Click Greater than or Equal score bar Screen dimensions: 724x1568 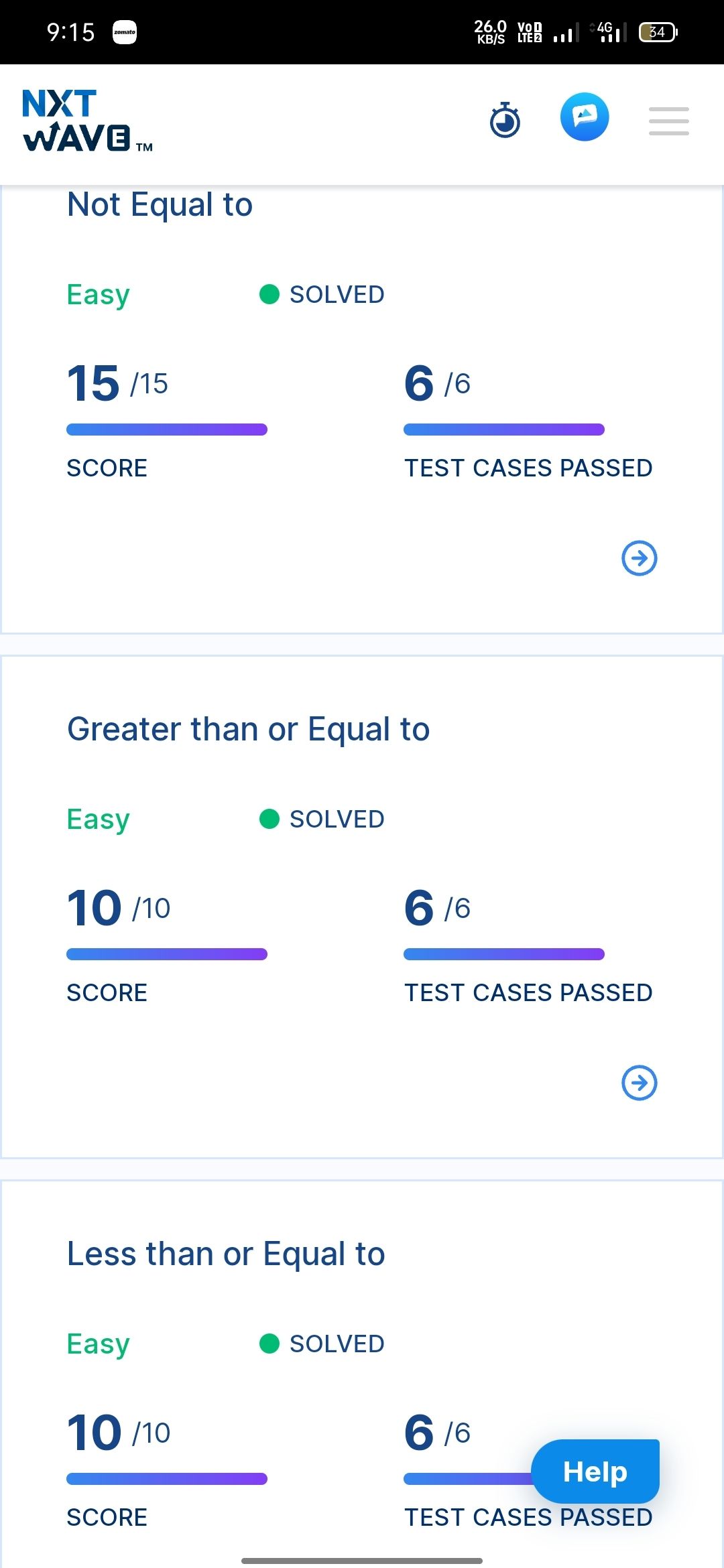coord(167,954)
